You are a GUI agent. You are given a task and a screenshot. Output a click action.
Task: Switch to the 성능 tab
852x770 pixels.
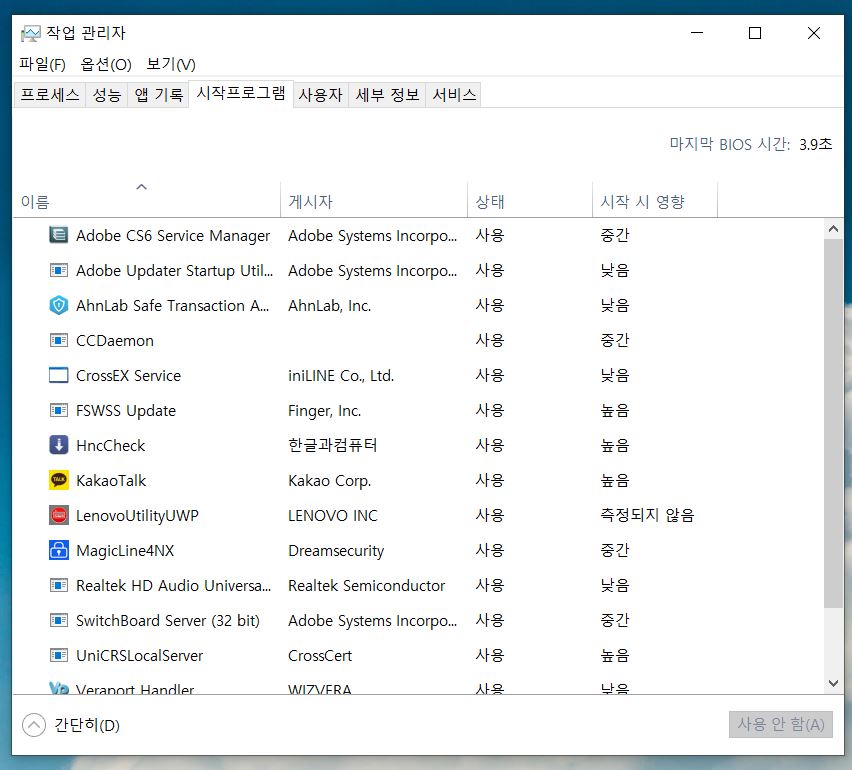[x=106, y=95]
